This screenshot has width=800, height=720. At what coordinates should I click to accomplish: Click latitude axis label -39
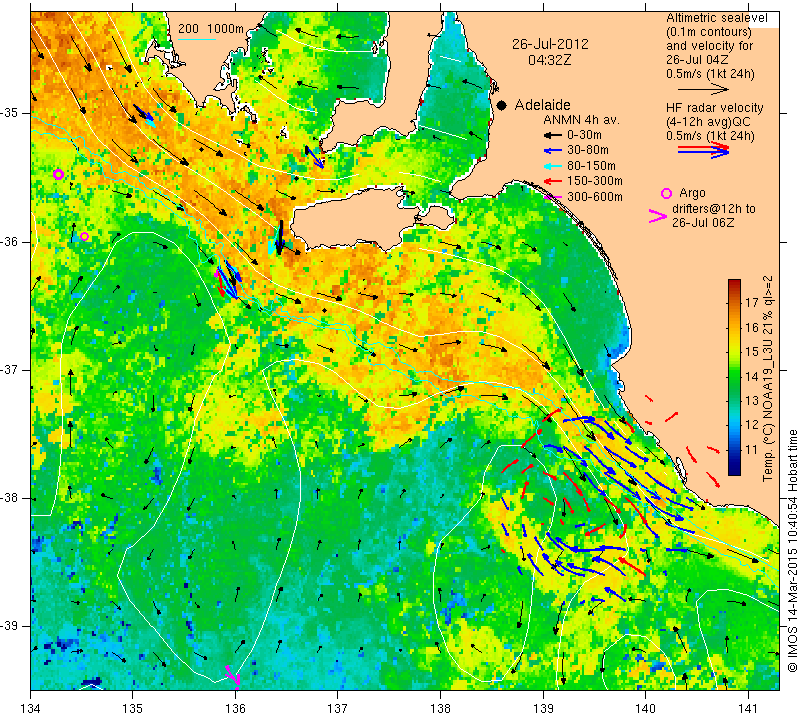[11, 626]
